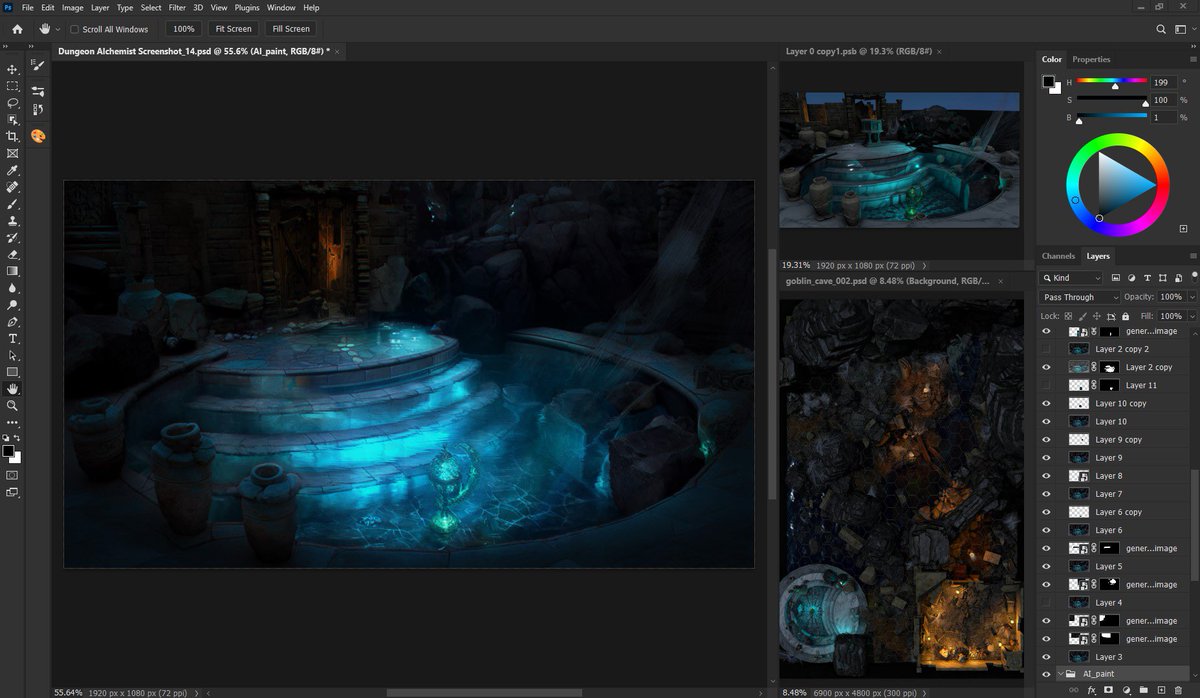Add layer style fx button
This screenshot has width=1200, height=698.
(x=1091, y=690)
